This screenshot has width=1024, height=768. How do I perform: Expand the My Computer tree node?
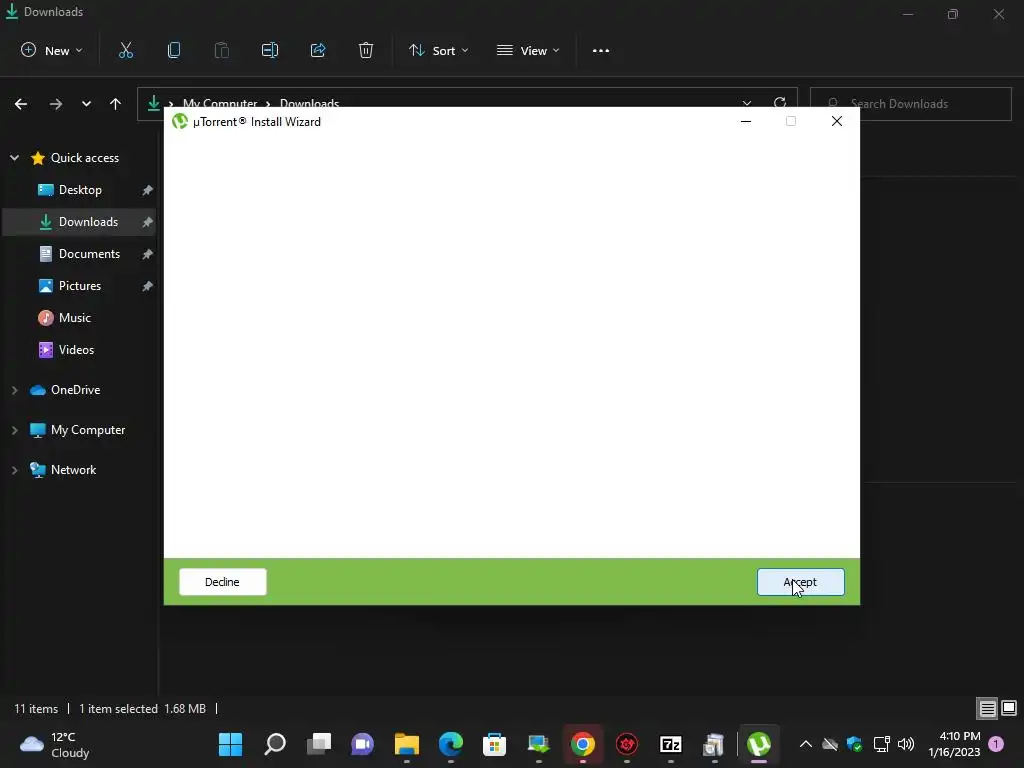pos(14,430)
